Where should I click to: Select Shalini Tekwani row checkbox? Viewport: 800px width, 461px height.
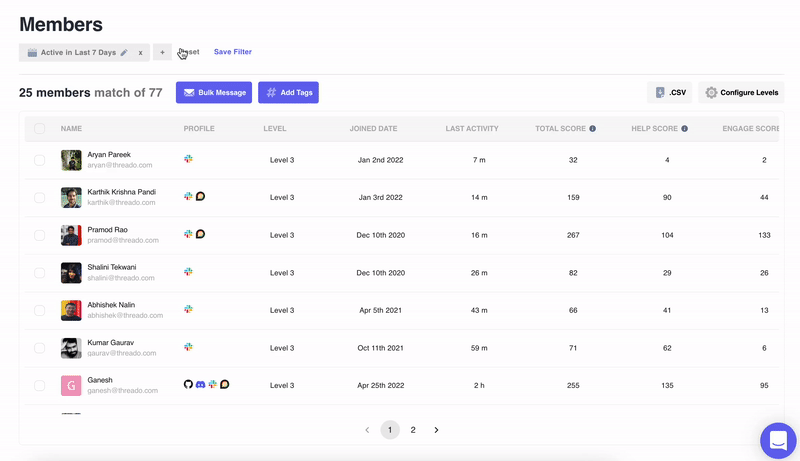click(x=39, y=273)
